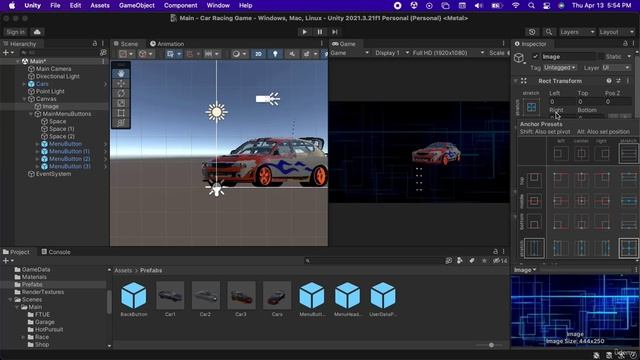Viewport: 640px width, 360px height.
Task: Toggle the Inspector panel lock icon
Action: tap(625, 43)
